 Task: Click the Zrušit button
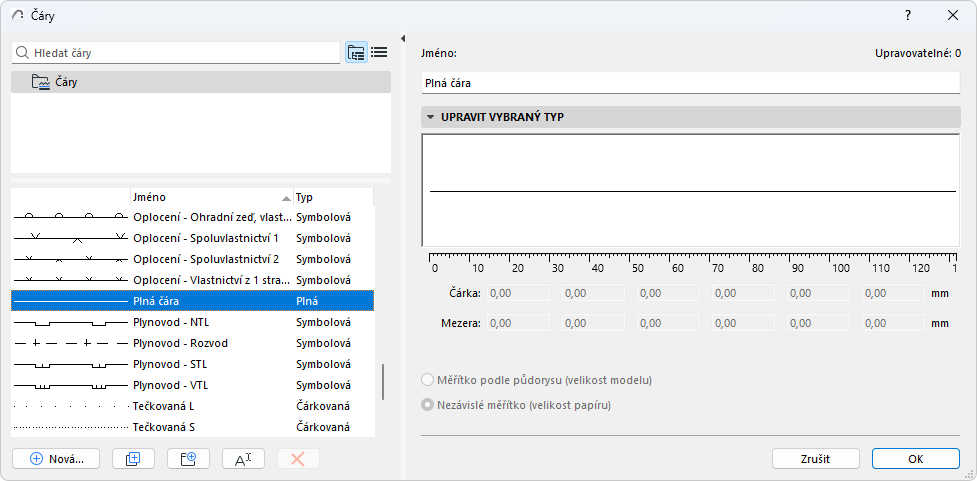coord(816,459)
